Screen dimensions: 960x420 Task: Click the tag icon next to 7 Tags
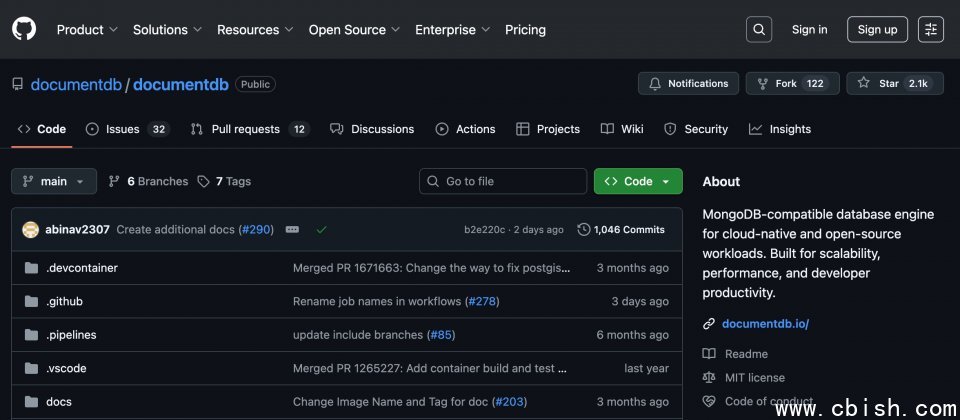tap(203, 181)
